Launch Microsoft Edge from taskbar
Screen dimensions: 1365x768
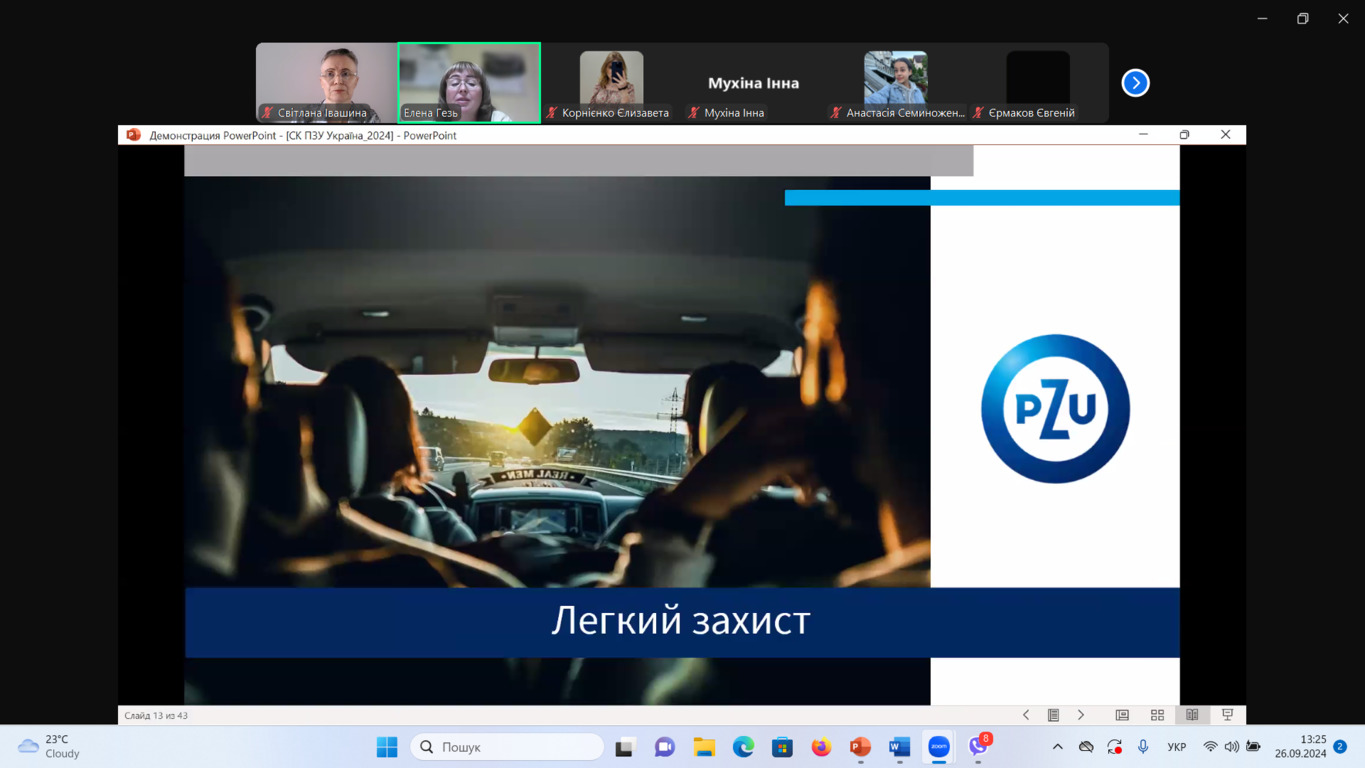pos(743,747)
